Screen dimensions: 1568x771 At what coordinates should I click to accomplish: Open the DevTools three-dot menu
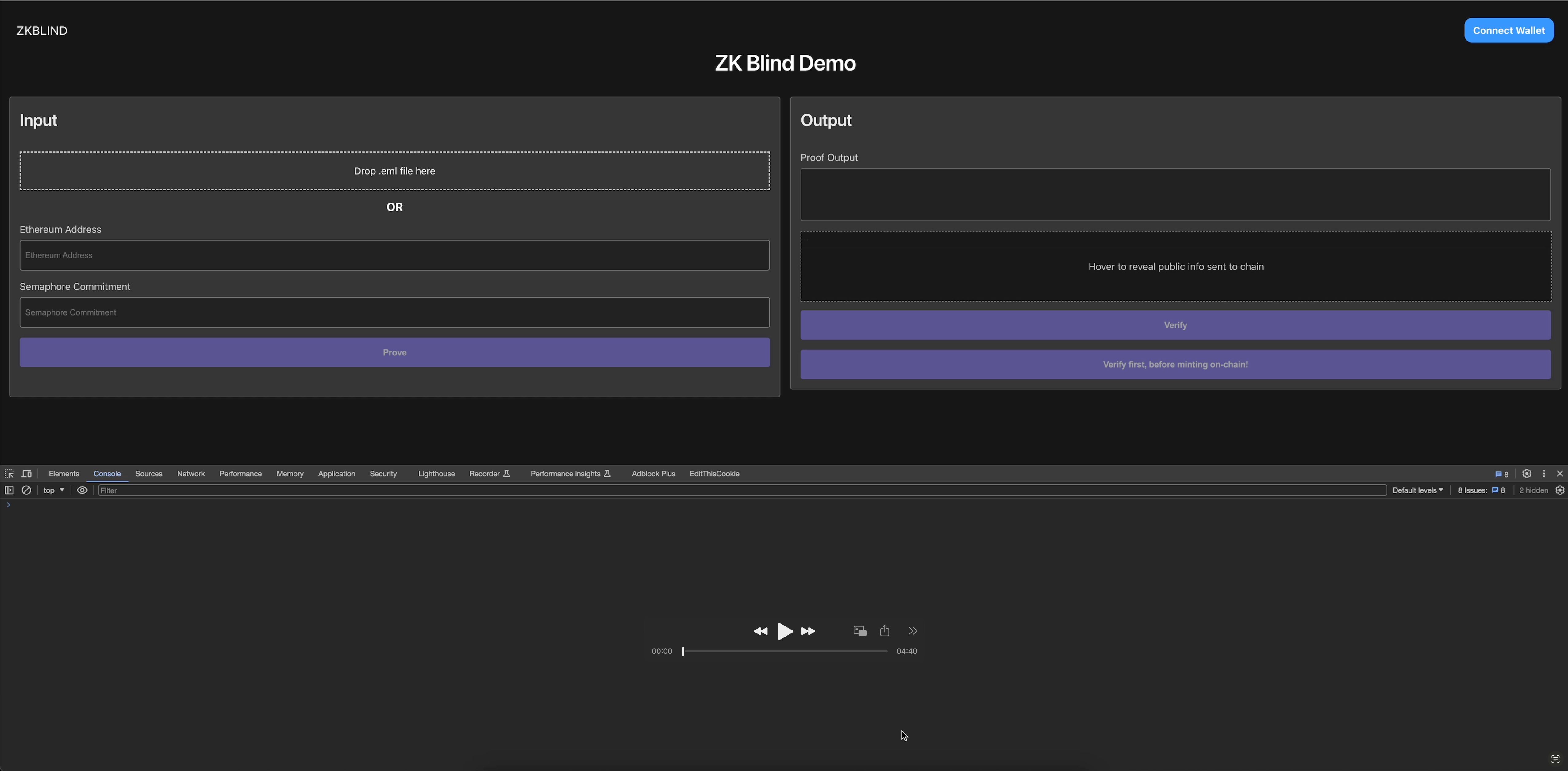coord(1544,473)
